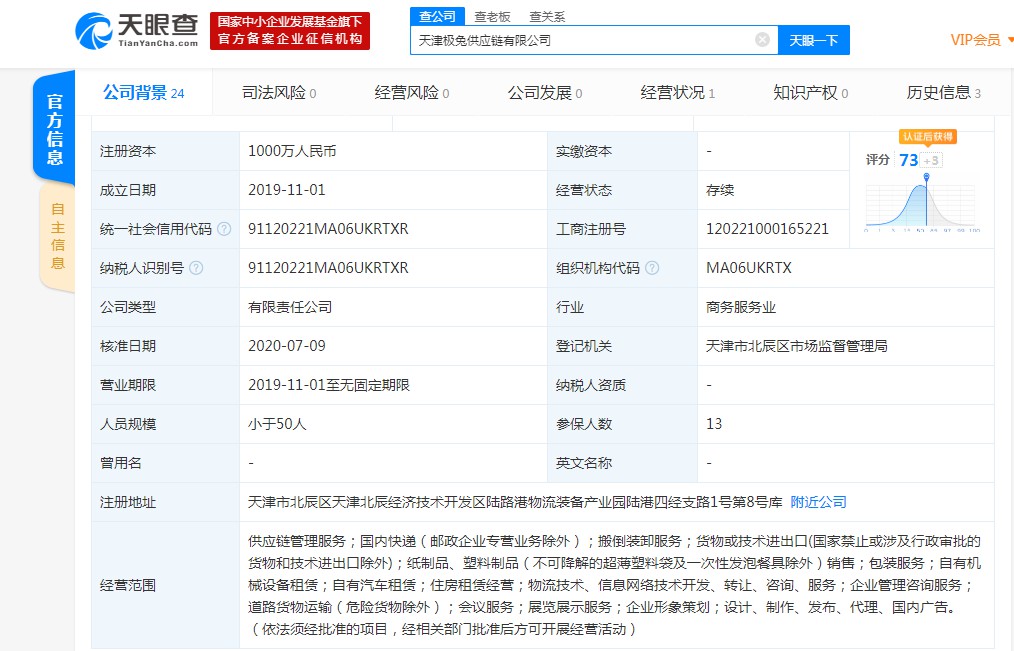This screenshot has width=1014, height=651.
Task: Open 官方信息 side tab
Action: pyautogui.click(x=54, y=129)
